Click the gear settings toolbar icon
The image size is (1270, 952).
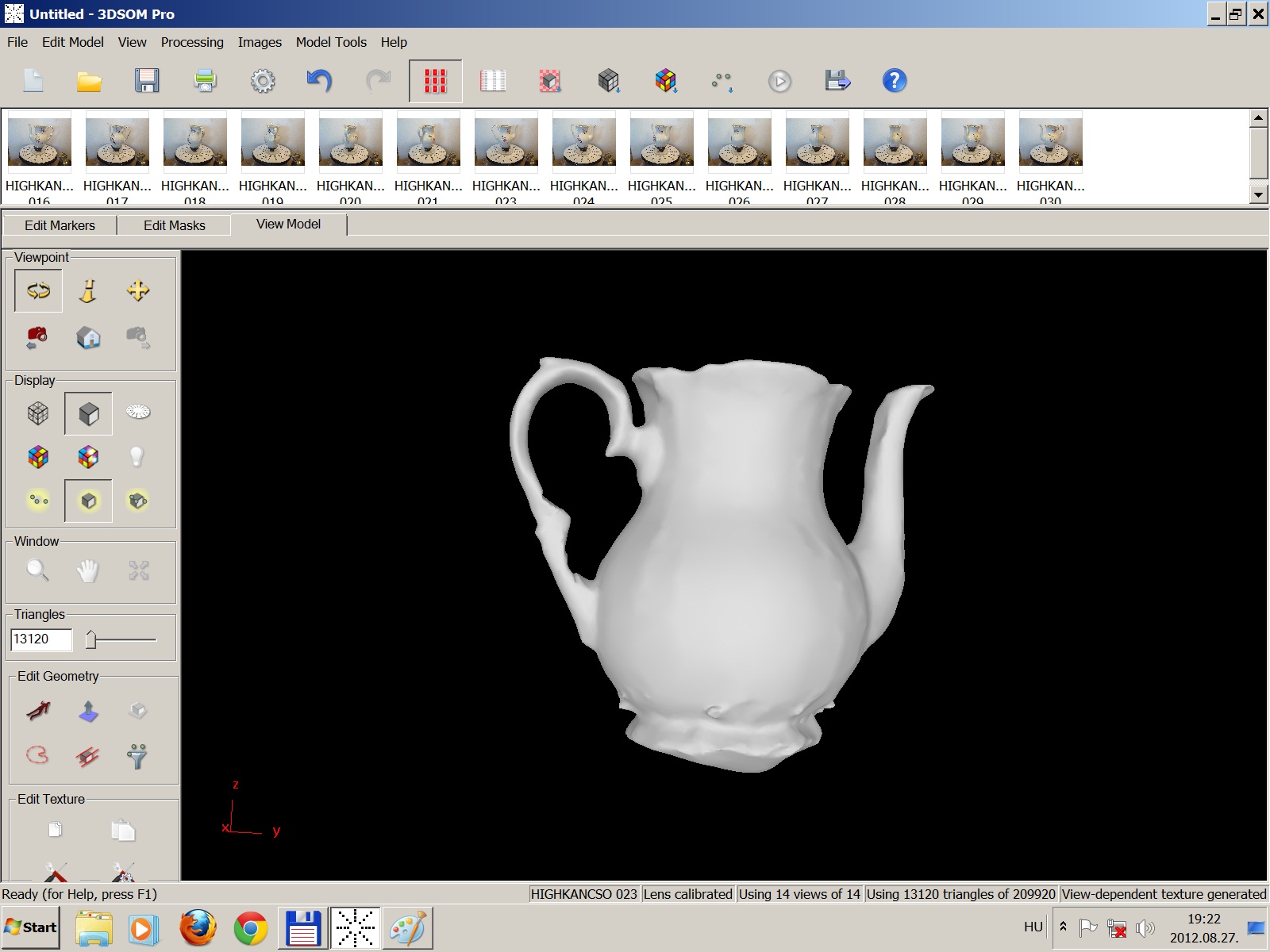(x=263, y=81)
